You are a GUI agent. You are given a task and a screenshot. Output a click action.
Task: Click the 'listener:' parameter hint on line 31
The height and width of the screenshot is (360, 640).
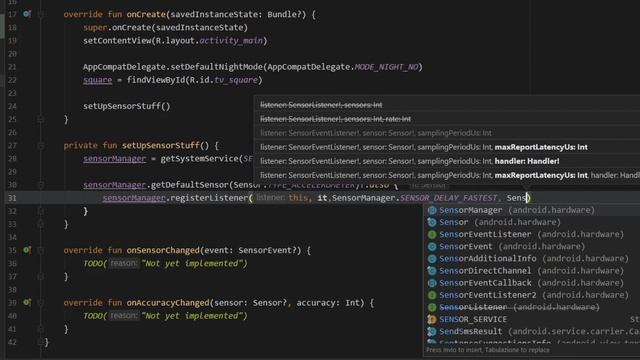tap(270, 198)
